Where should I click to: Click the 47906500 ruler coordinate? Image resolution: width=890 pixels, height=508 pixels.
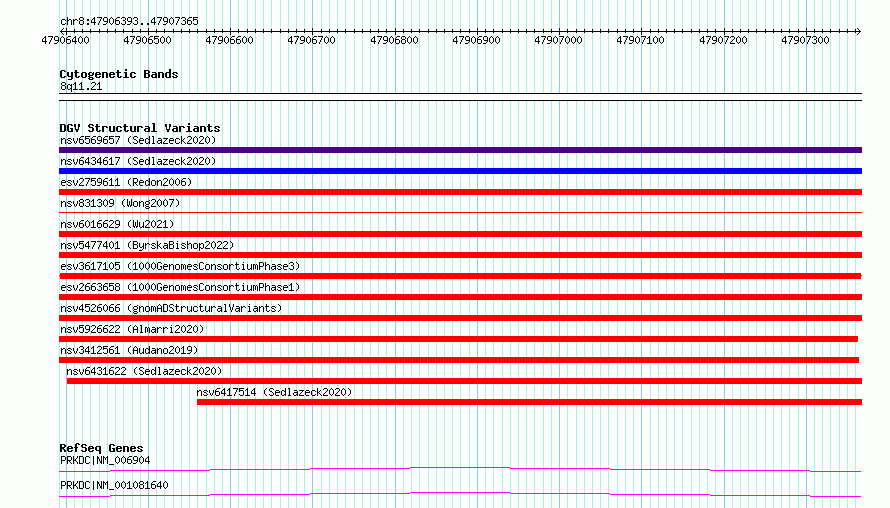[x=147, y=40]
